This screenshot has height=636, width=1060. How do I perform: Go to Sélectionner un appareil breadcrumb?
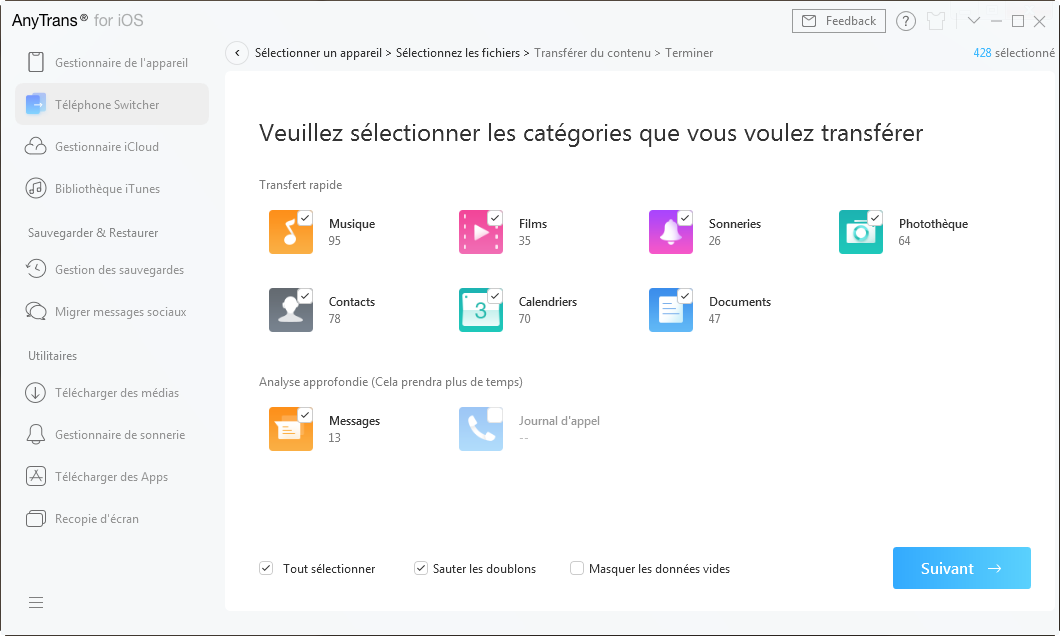(318, 53)
